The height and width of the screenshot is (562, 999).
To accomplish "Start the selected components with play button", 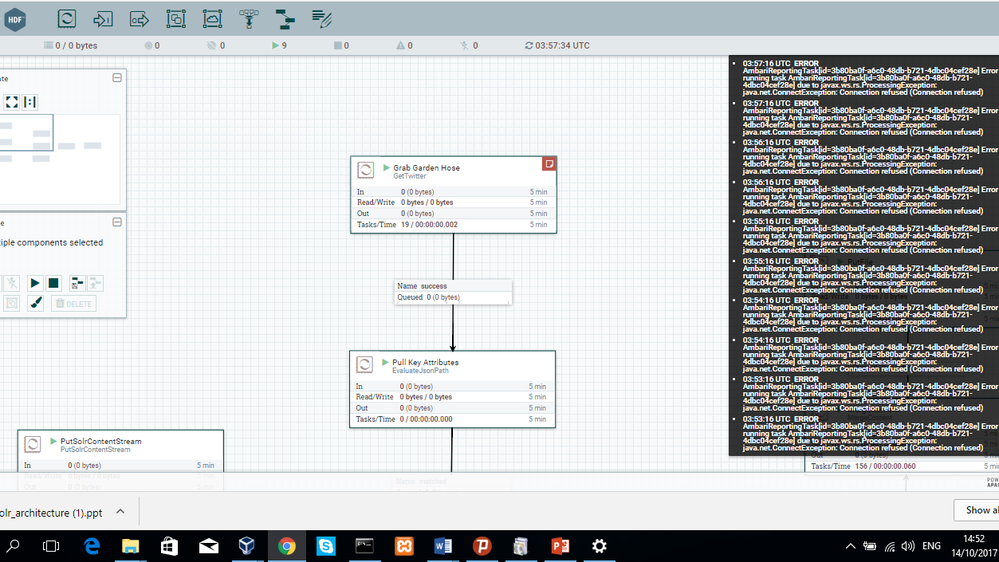I will point(35,284).
